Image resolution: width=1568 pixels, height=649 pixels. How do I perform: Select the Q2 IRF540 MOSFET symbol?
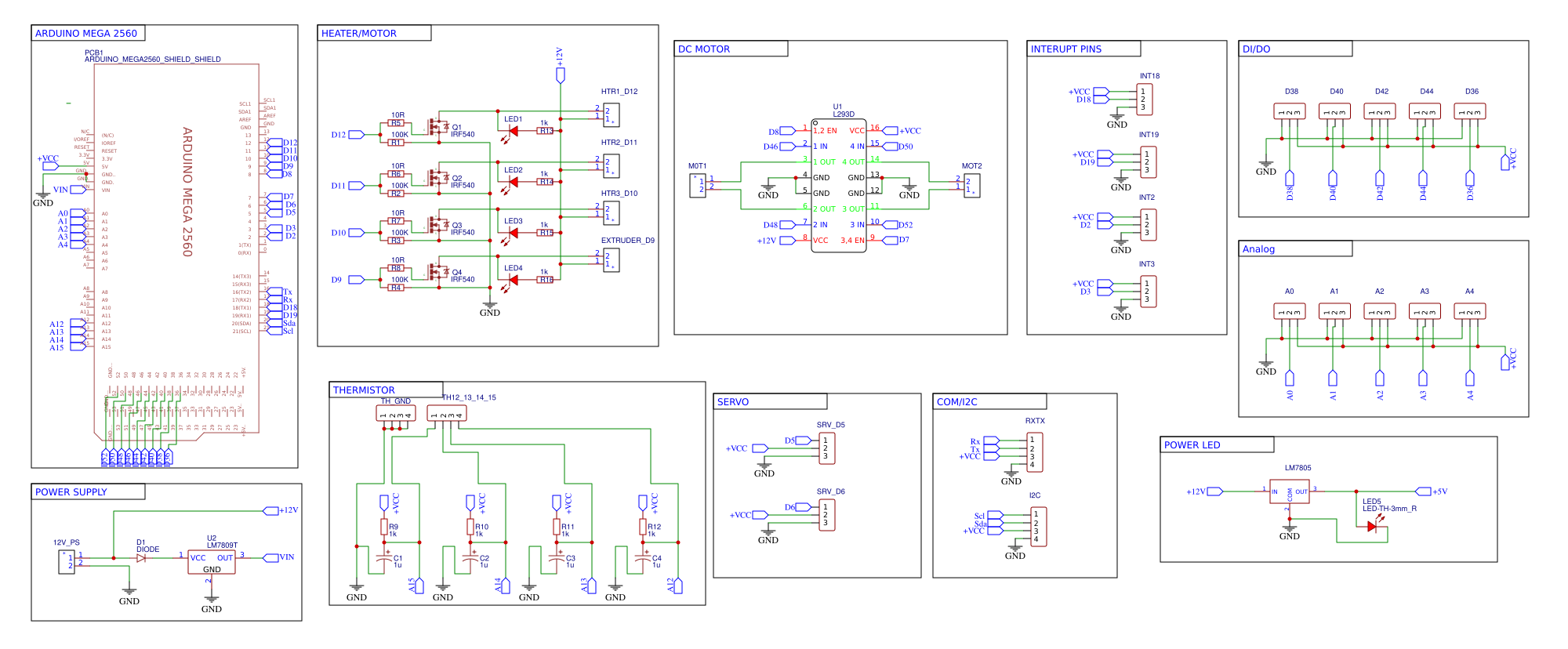(x=437, y=177)
